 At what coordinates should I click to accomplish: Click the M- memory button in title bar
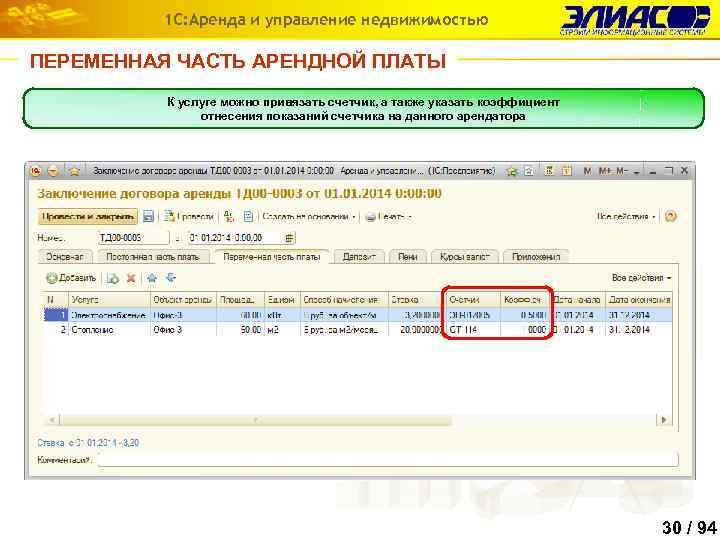622,171
